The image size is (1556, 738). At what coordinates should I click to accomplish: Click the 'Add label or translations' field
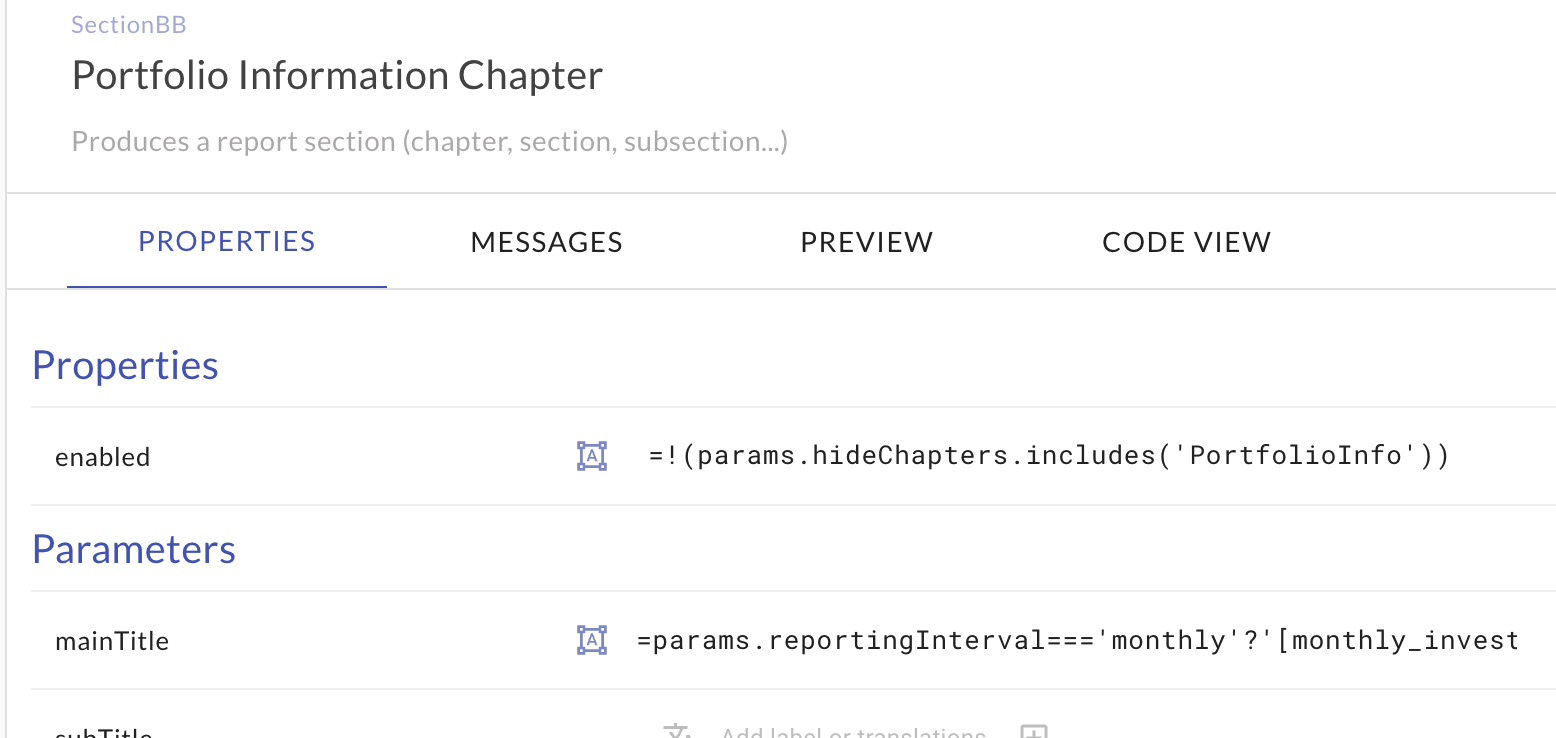click(x=853, y=733)
